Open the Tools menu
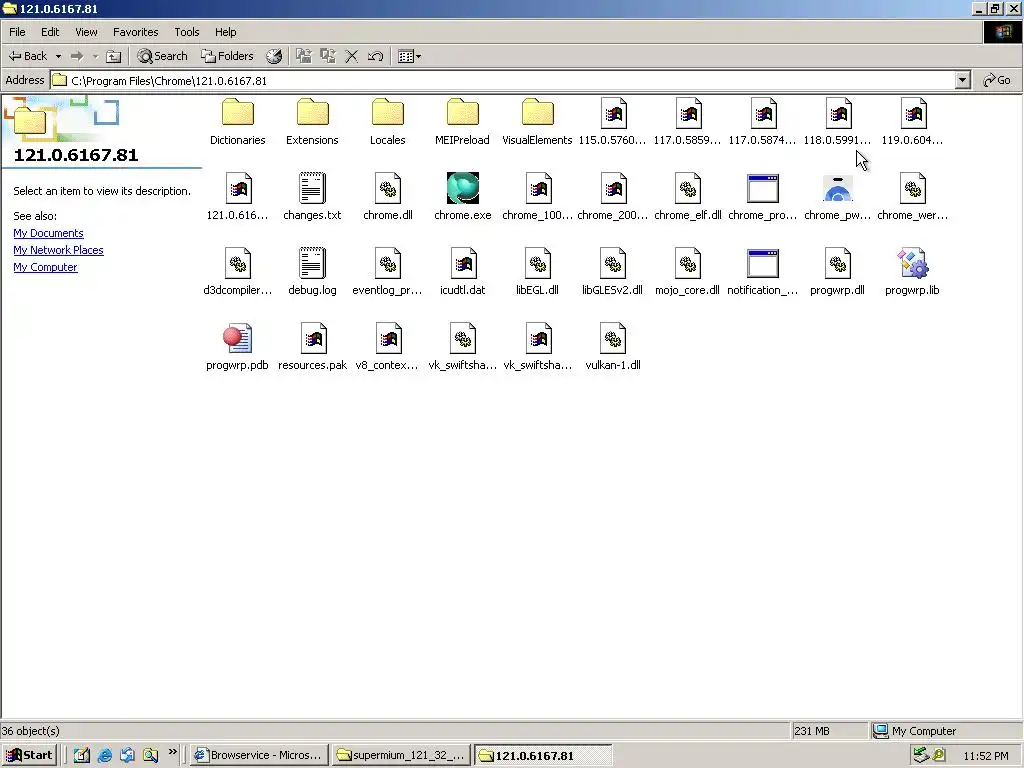 coord(187,32)
